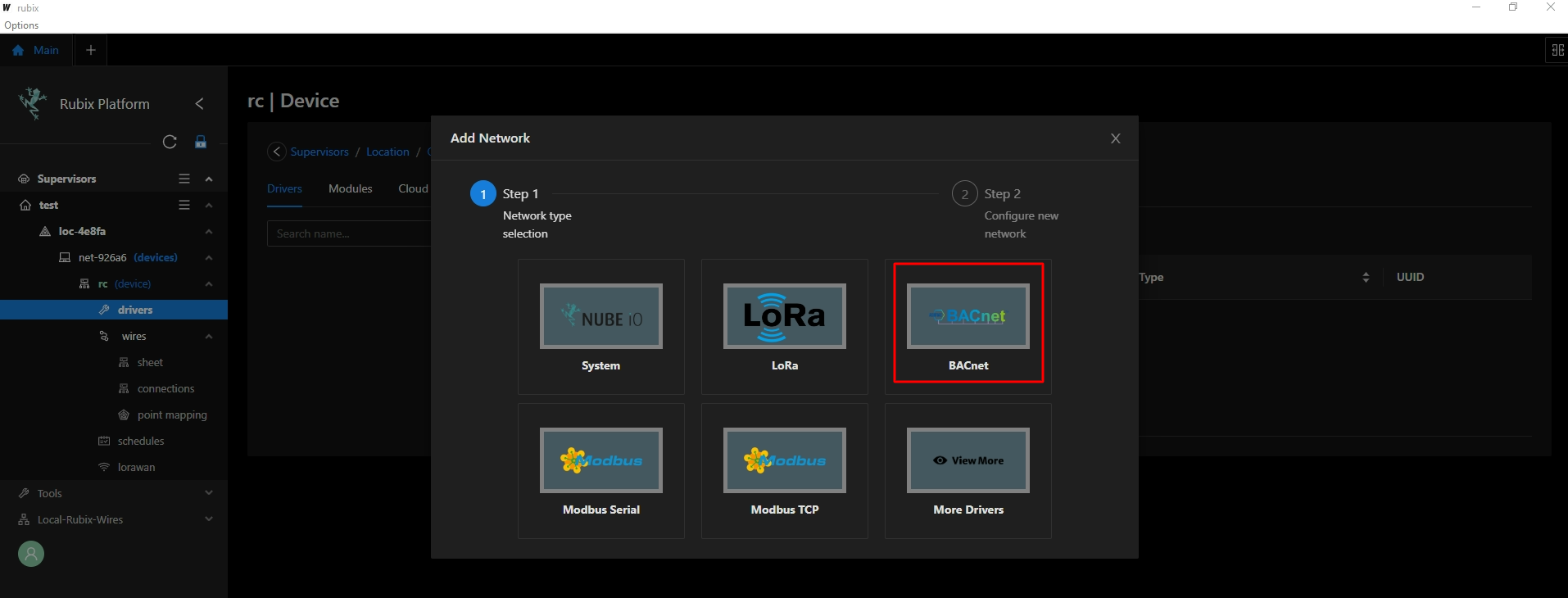Select the test supervisor node
Screen dimensions: 1568x598
click(48, 205)
